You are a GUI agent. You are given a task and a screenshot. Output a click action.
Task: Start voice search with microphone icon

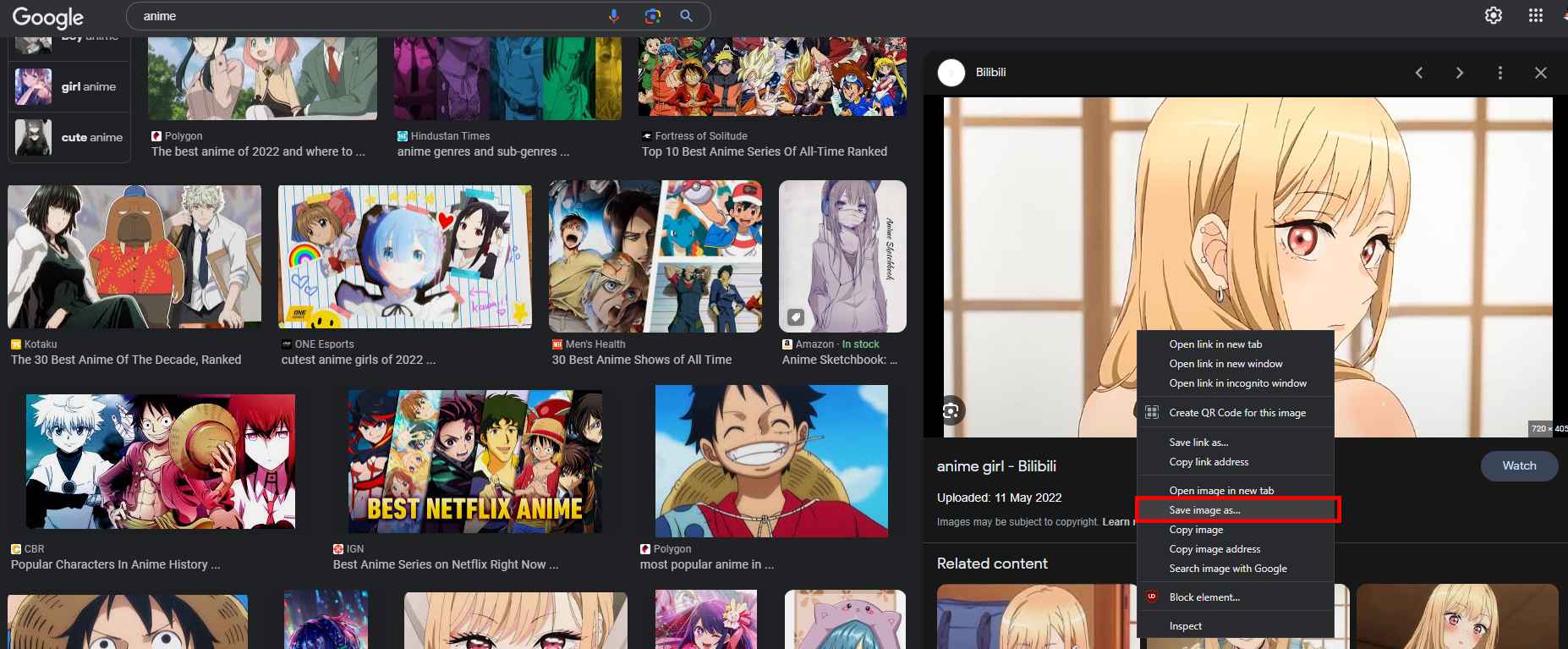click(x=614, y=16)
